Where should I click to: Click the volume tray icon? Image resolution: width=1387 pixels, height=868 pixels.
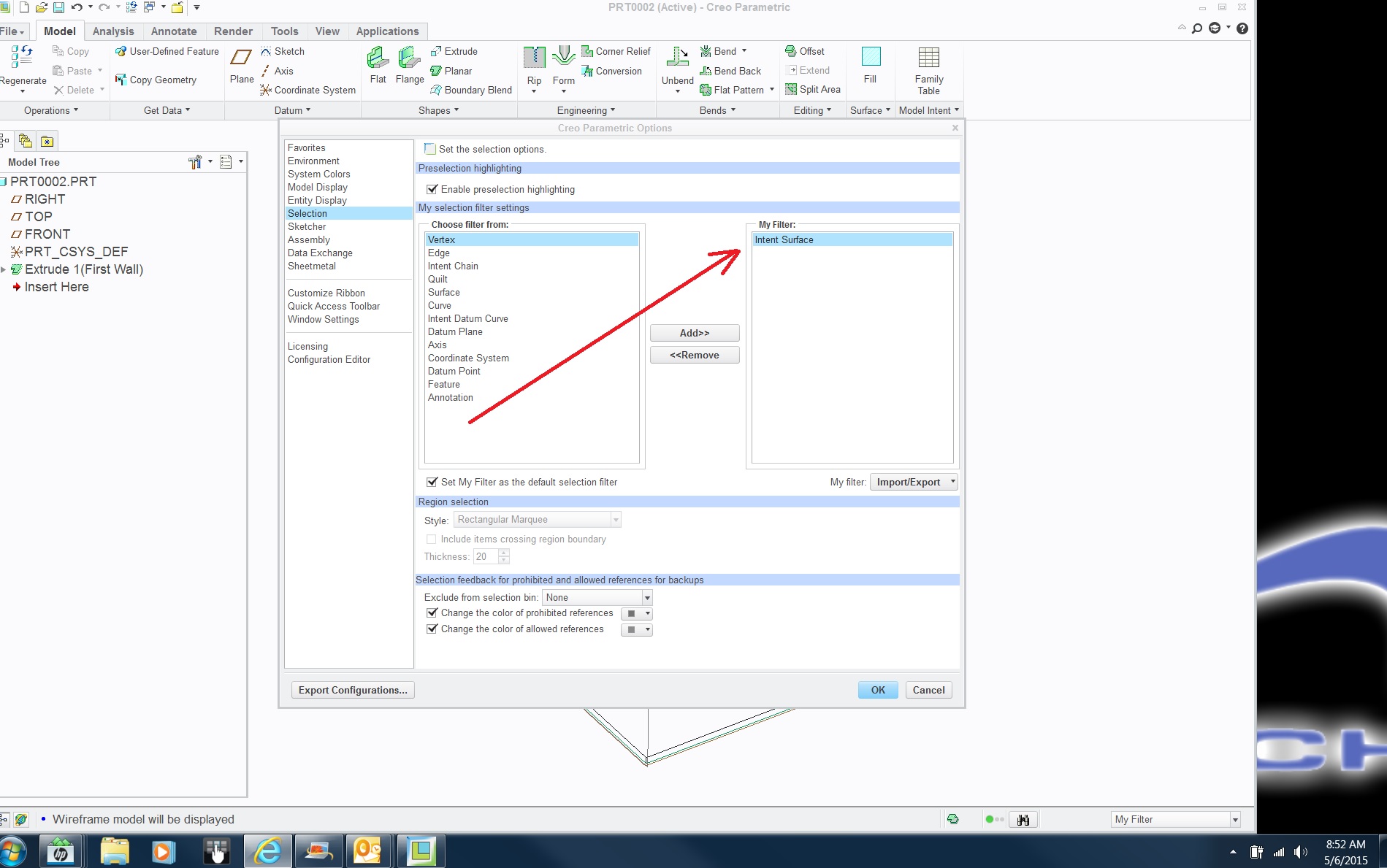1301,852
